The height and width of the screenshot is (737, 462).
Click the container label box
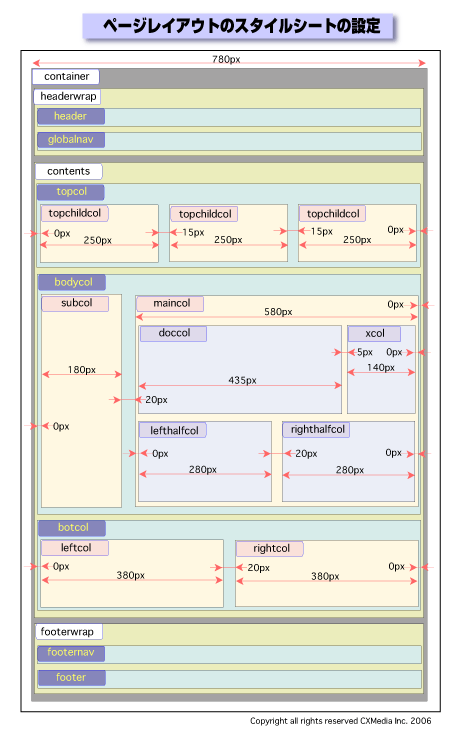(66, 77)
